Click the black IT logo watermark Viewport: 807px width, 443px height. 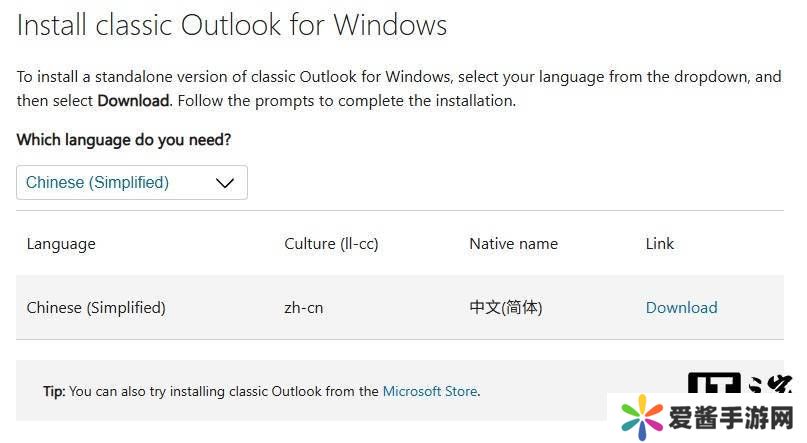[714, 384]
